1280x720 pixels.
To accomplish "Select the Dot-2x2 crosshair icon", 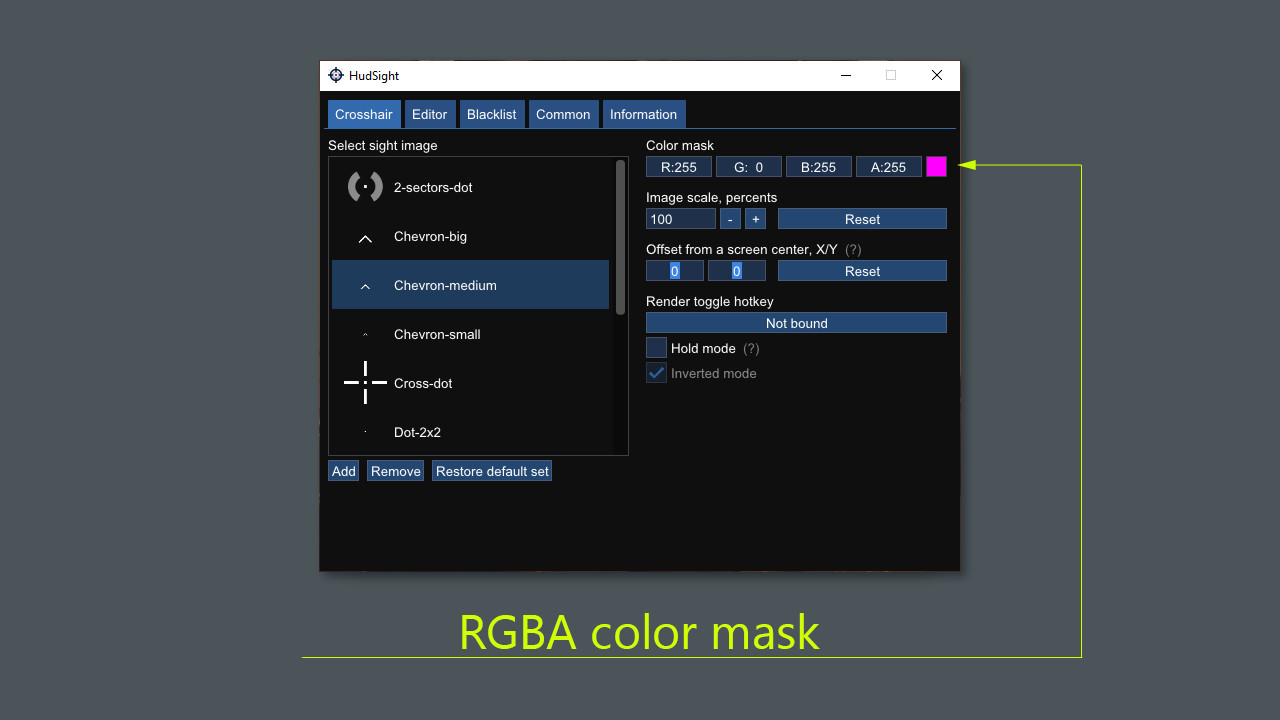I will pyautogui.click(x=364, y=432).
